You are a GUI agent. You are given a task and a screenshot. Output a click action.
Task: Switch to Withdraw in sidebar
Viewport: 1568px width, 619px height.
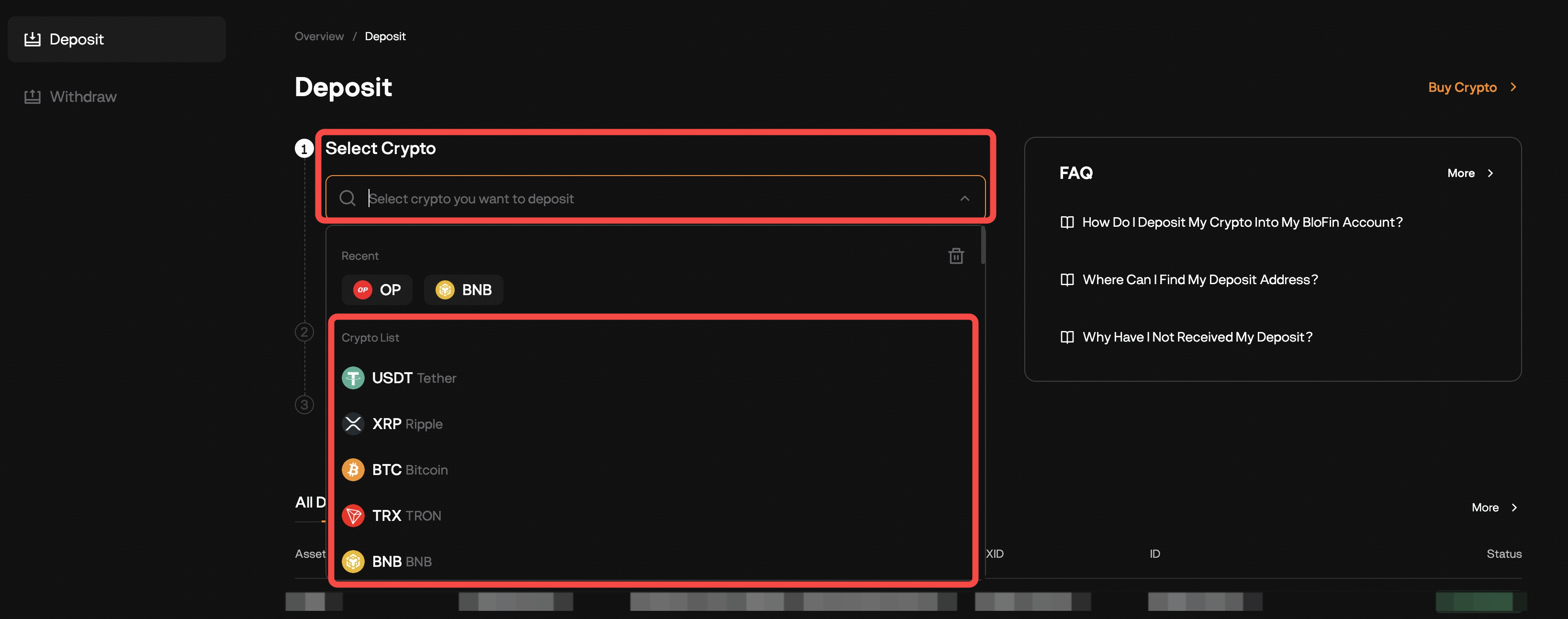[83, 97]
